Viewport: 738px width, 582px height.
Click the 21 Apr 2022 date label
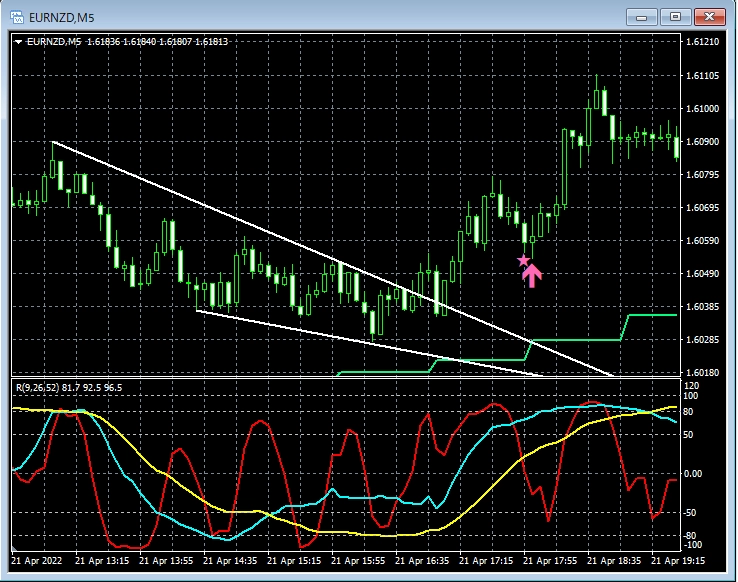tap(39, 563)
